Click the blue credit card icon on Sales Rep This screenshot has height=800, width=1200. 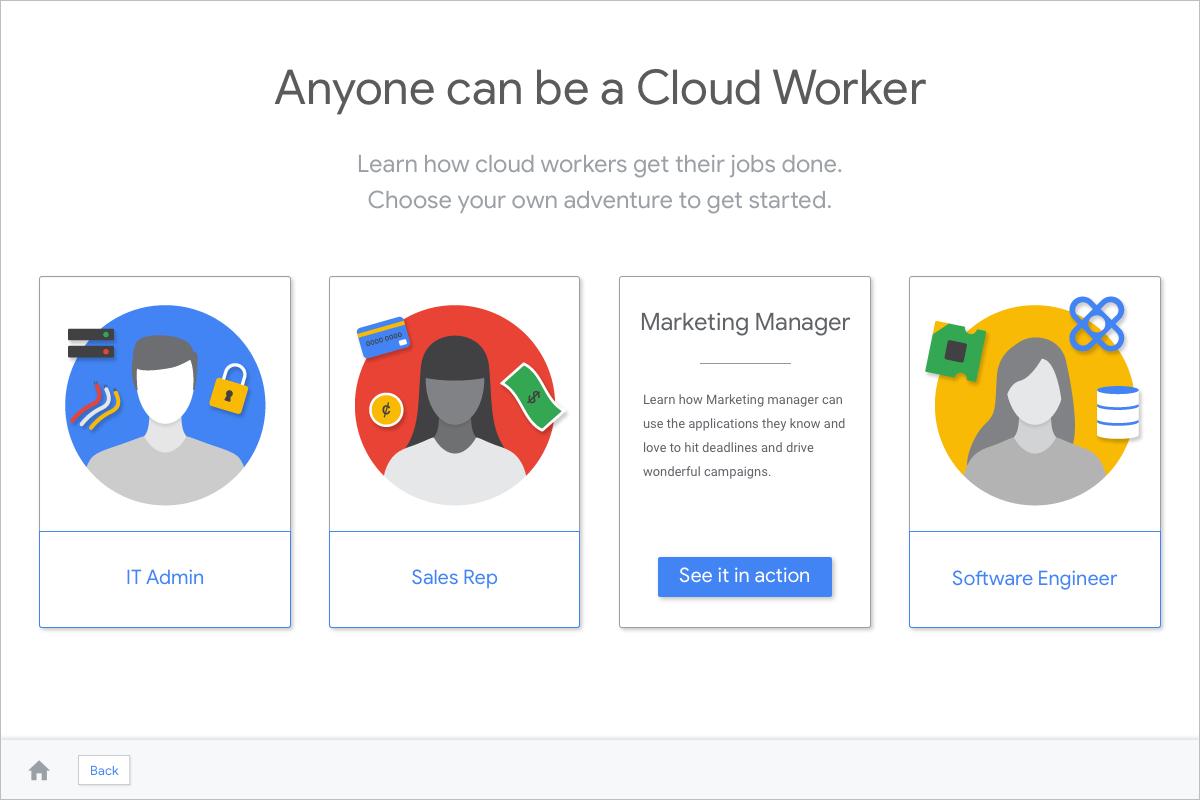pyautogui.click(x=383, y=337)
